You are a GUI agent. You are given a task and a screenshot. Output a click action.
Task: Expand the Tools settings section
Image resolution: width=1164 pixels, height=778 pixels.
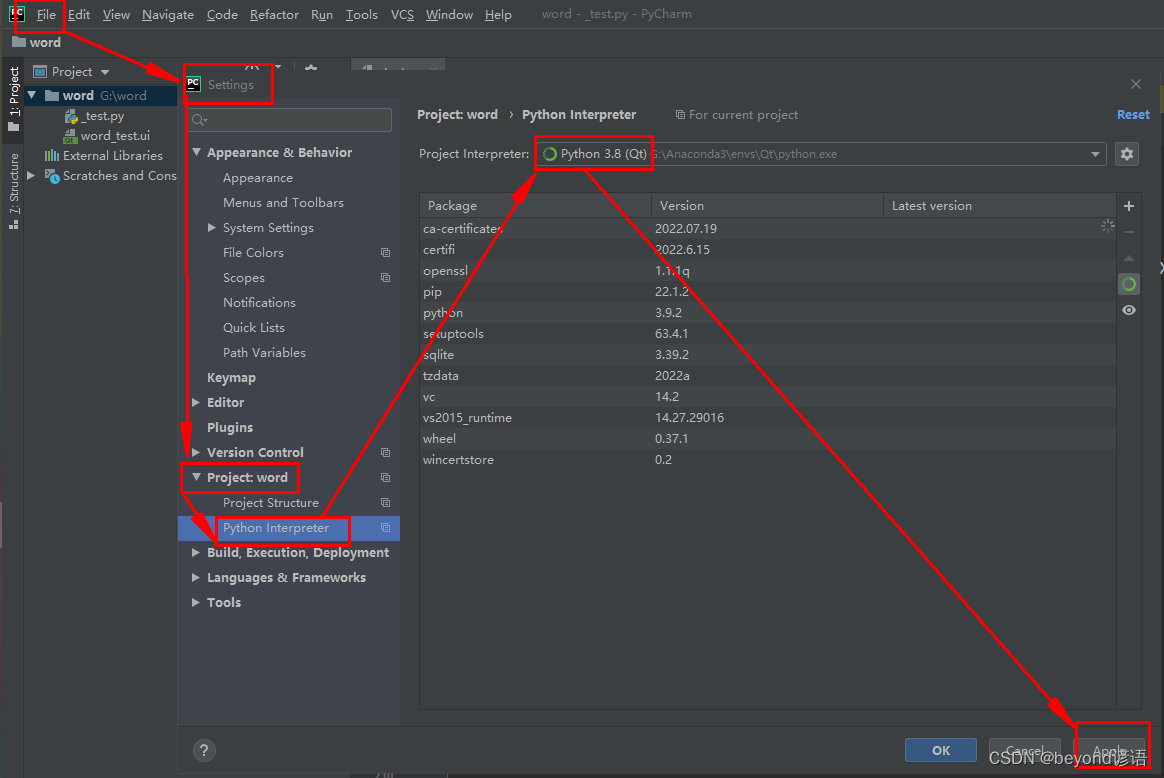pyautogui.click(x=196, y=602)
